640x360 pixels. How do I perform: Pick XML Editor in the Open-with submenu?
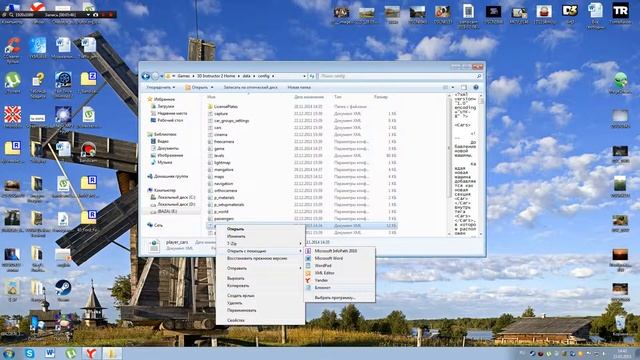pos(324,273)
